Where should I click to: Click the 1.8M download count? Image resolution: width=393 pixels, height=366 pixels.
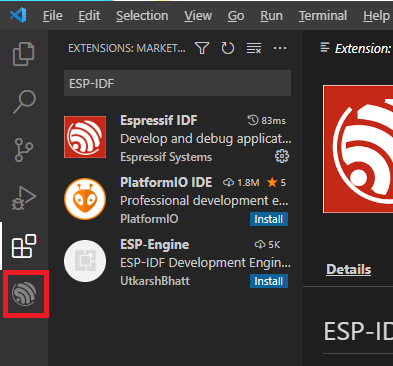(x=241, y=182)
